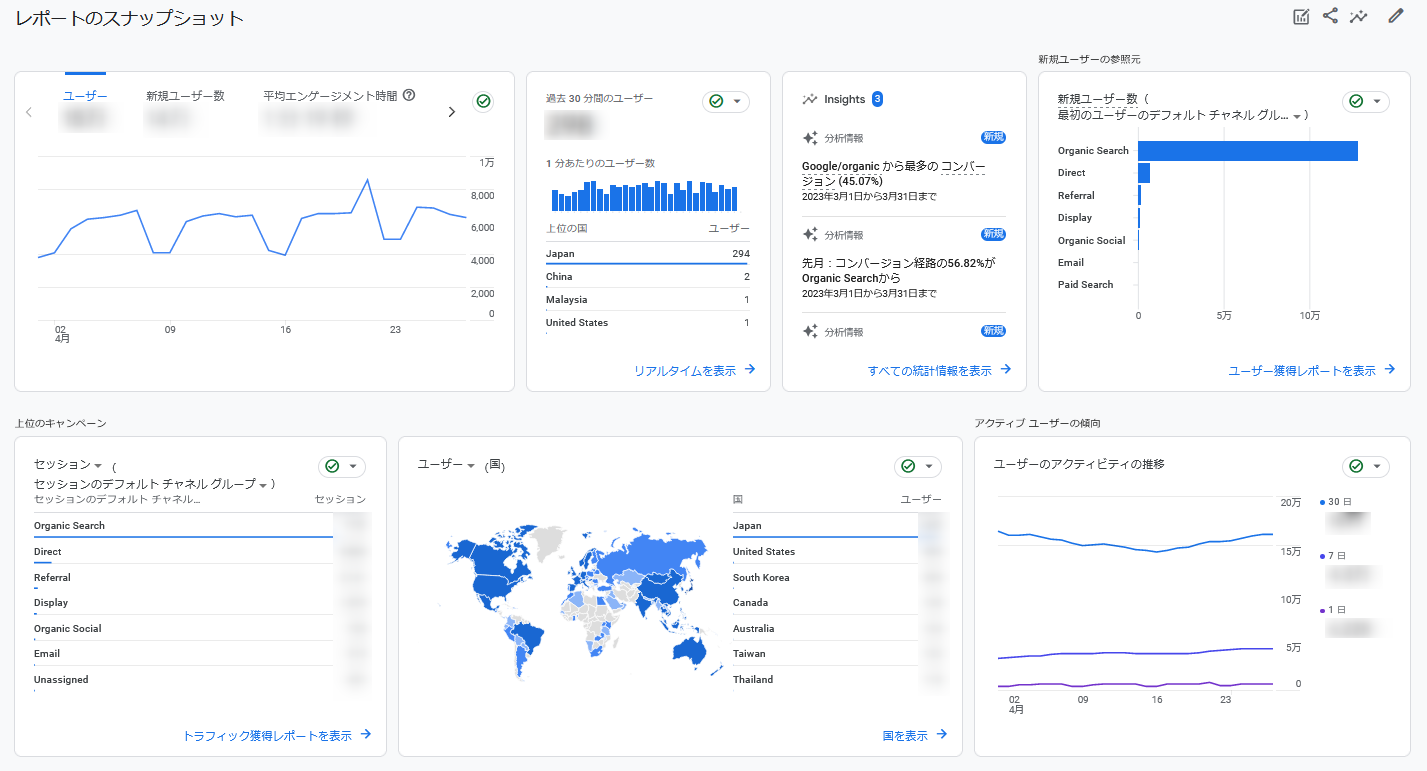Viewport: 1427px width, 771px height.
Task: Open 国を表示 link
Action: click(914, 735)
